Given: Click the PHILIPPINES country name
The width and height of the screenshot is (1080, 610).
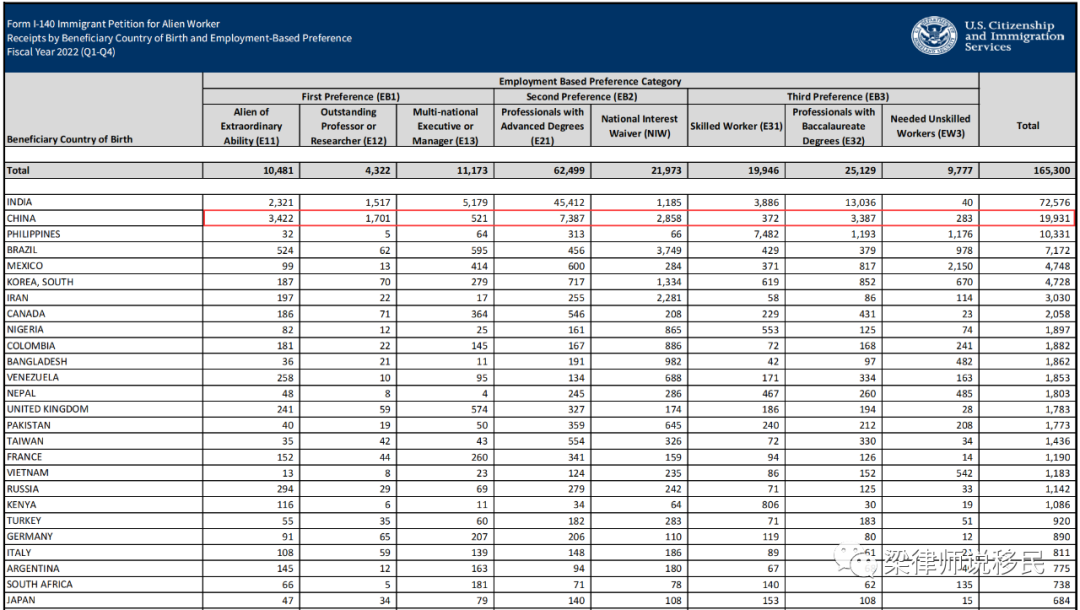Looking at the screenshot, I should (33, 234).
